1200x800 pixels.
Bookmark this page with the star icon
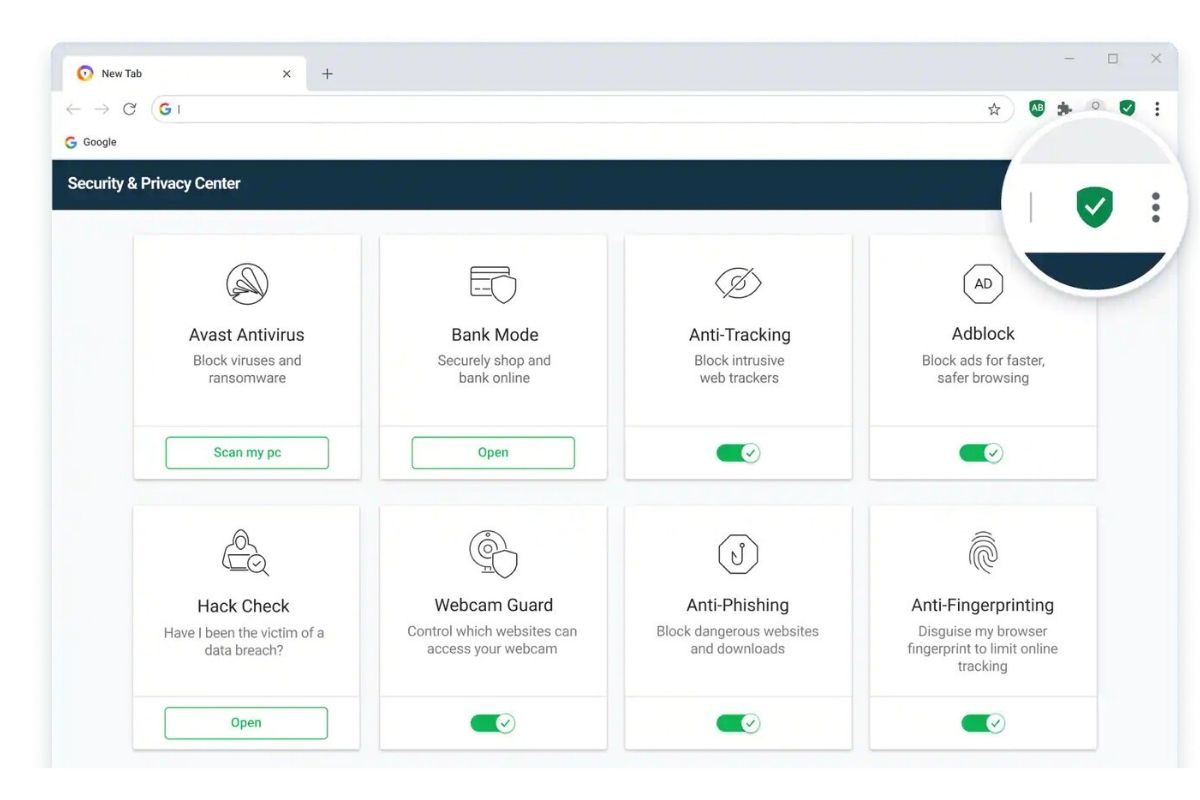(x=994, y=109)
